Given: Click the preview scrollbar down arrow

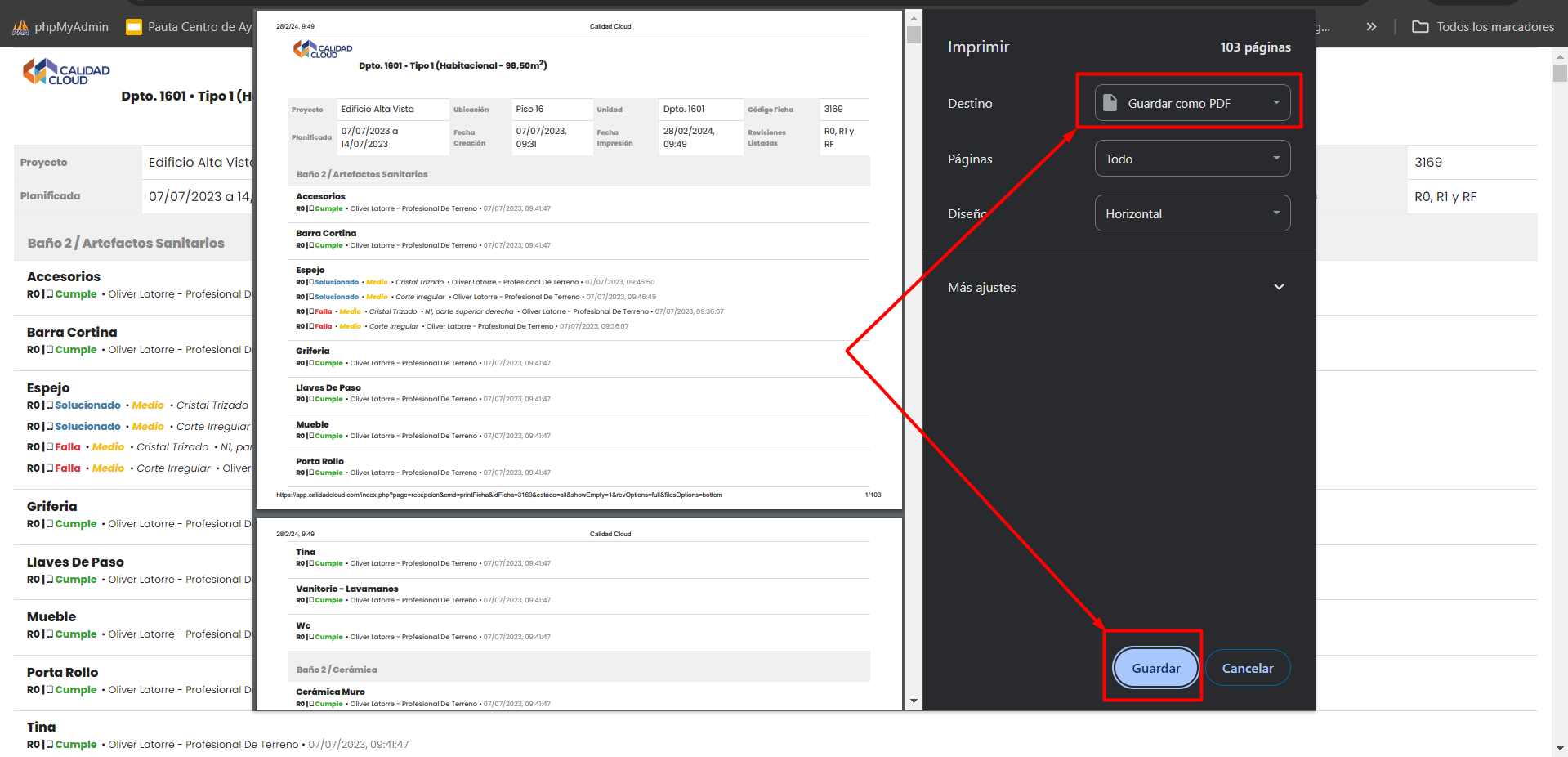Looking at the screenshot, I should tap(914, 701).
